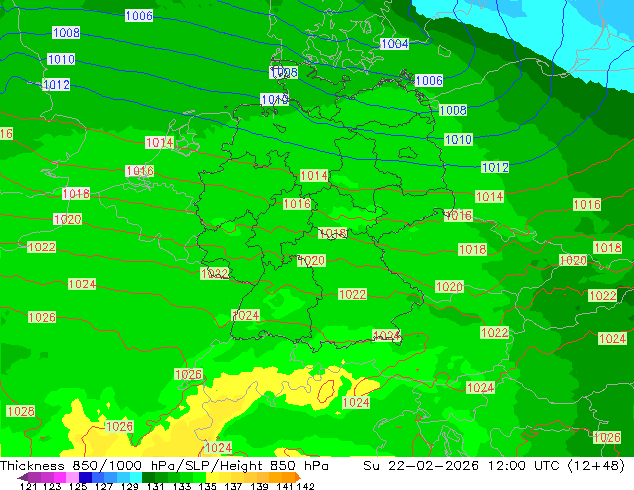Click the legend value 142
634x490 pixels.
point(306,486)
